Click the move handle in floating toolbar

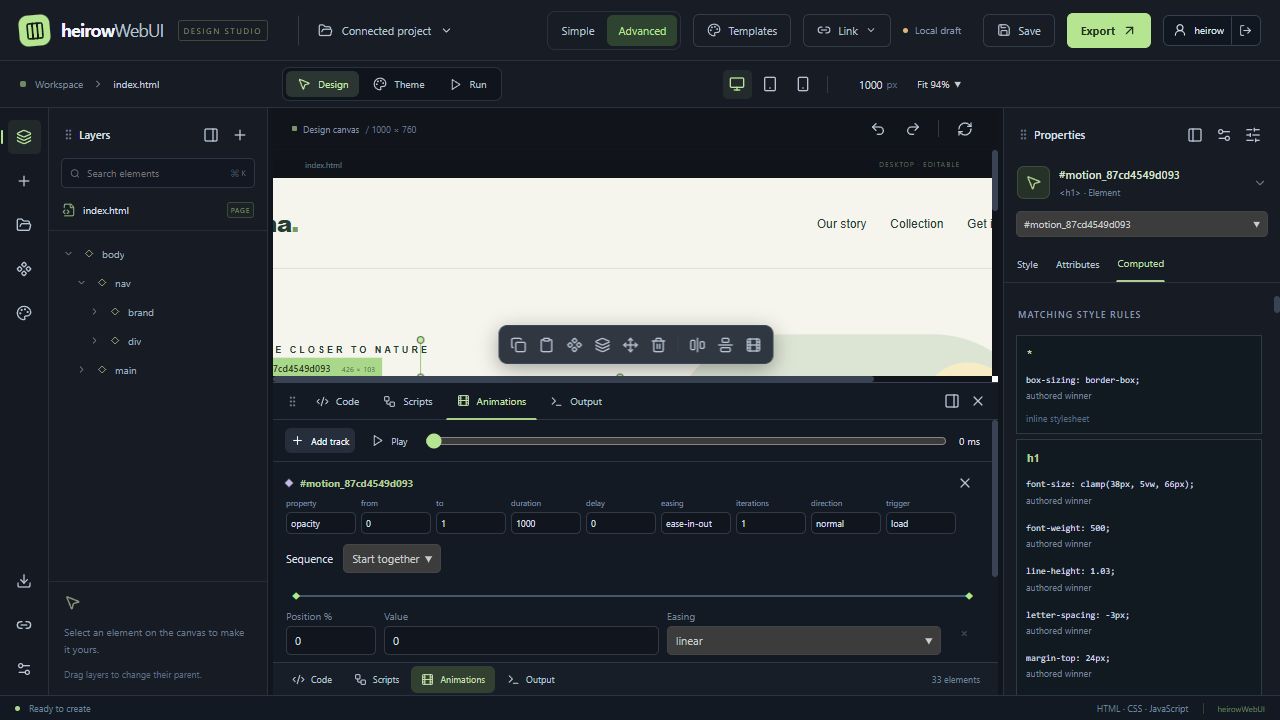point(630,345)
